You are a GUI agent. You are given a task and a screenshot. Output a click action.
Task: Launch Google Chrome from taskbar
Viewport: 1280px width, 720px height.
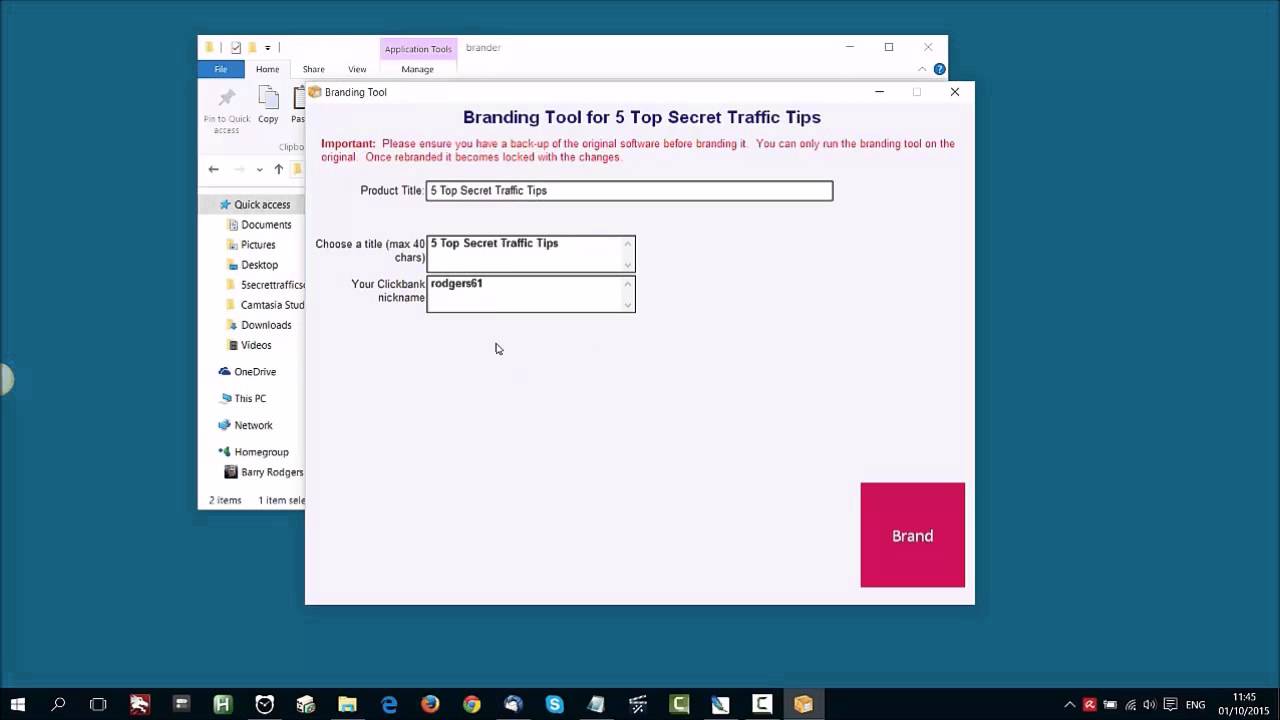pyautogui.click(x=472, y=704)
